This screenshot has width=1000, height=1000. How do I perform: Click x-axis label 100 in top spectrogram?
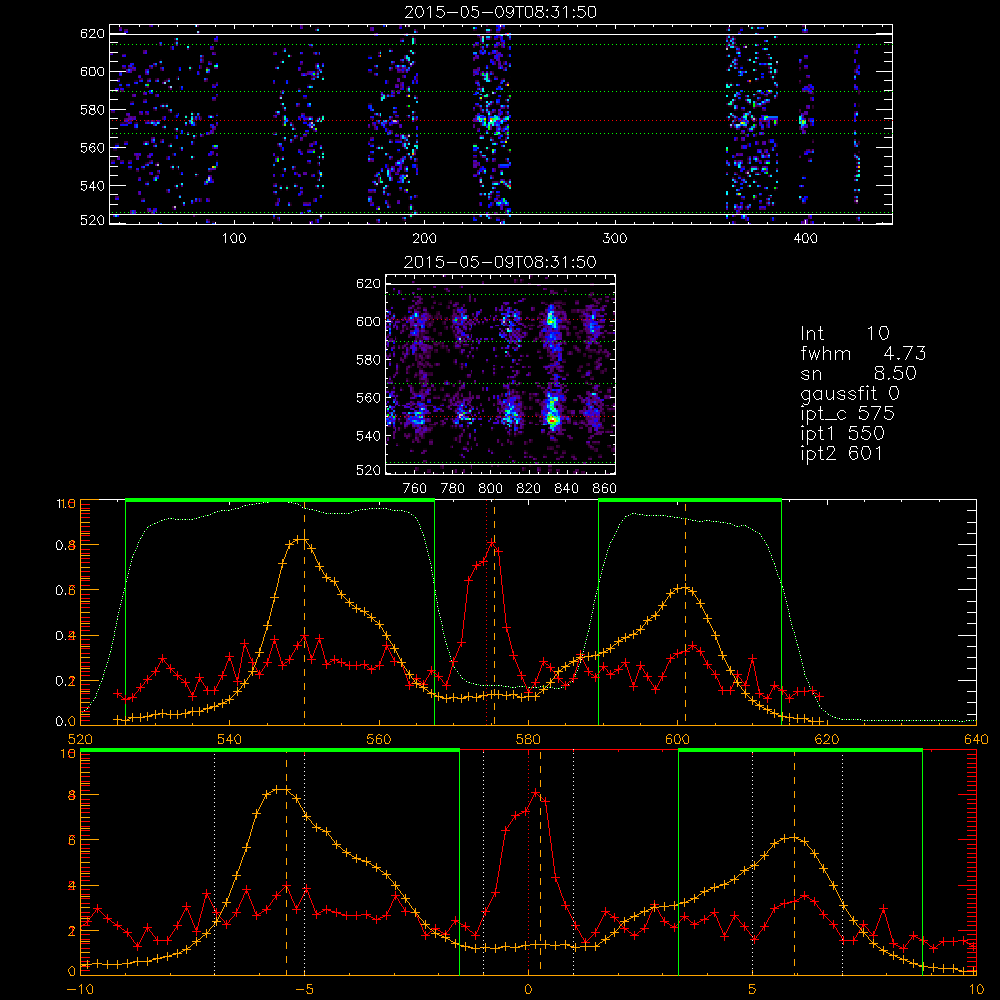pos(233,239)
